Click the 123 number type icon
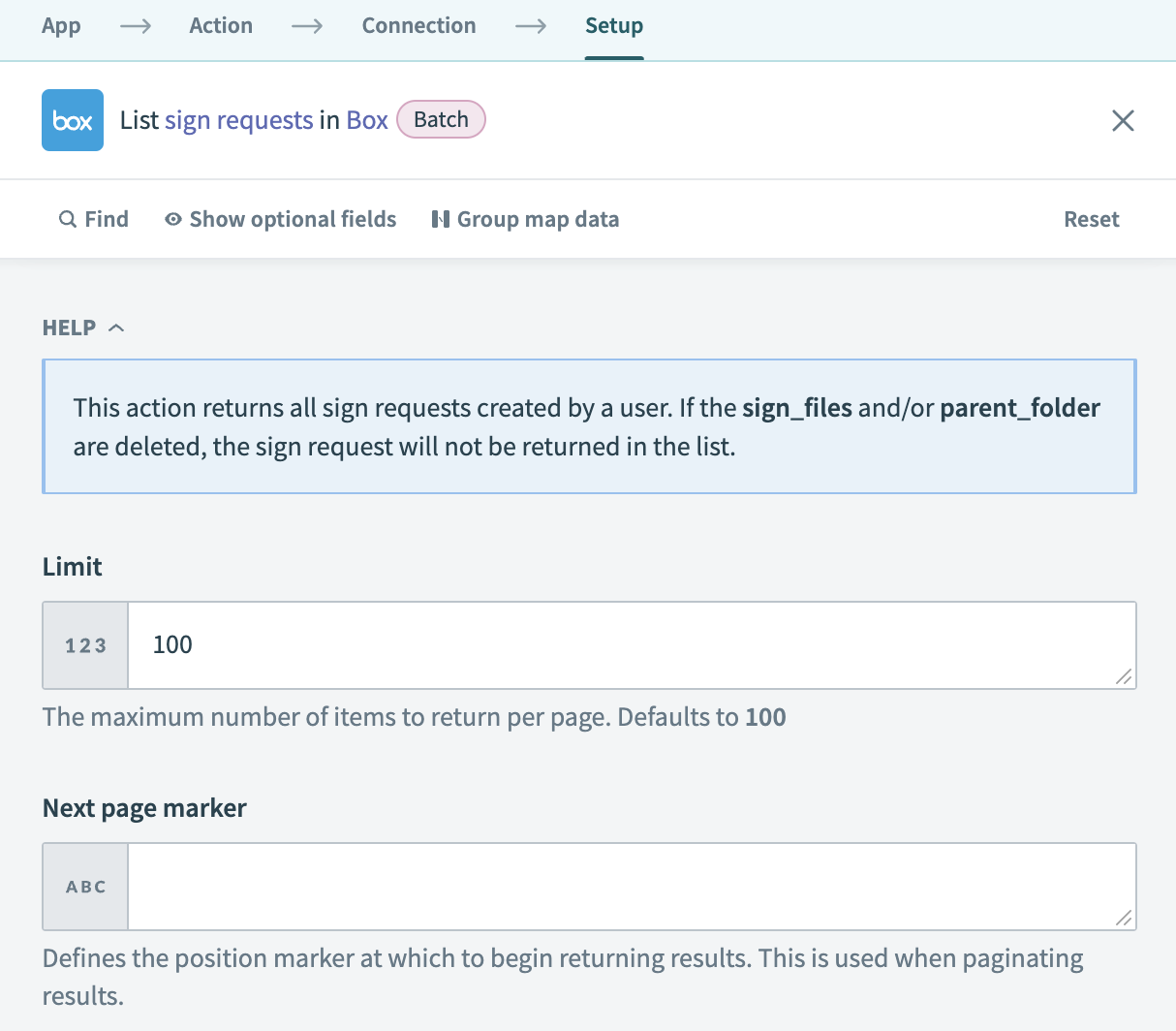 86,645
